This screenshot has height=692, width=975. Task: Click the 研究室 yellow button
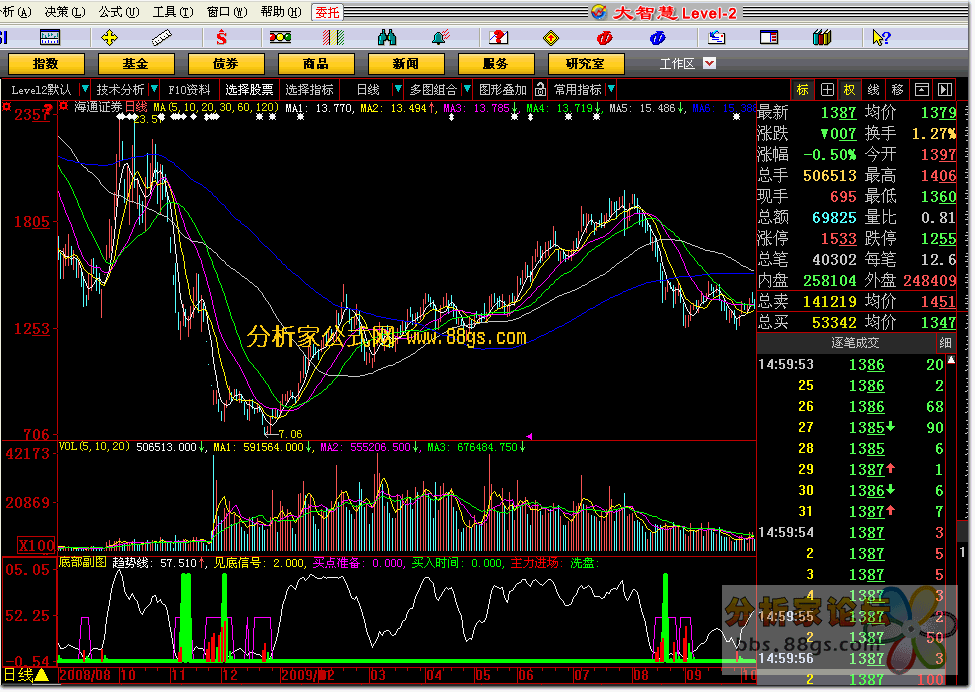(x=586, y=63)
